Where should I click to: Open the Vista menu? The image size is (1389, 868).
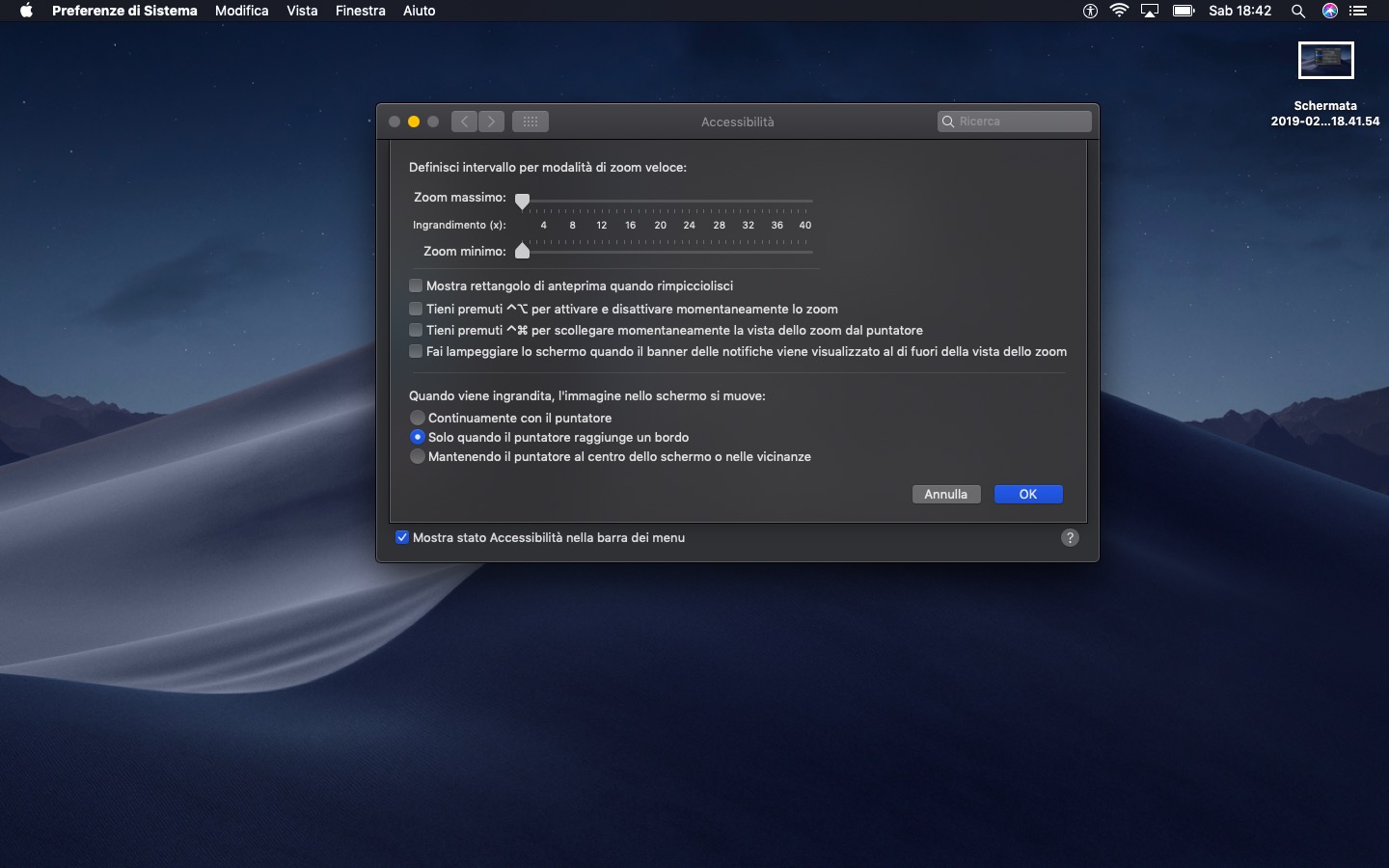302,11
